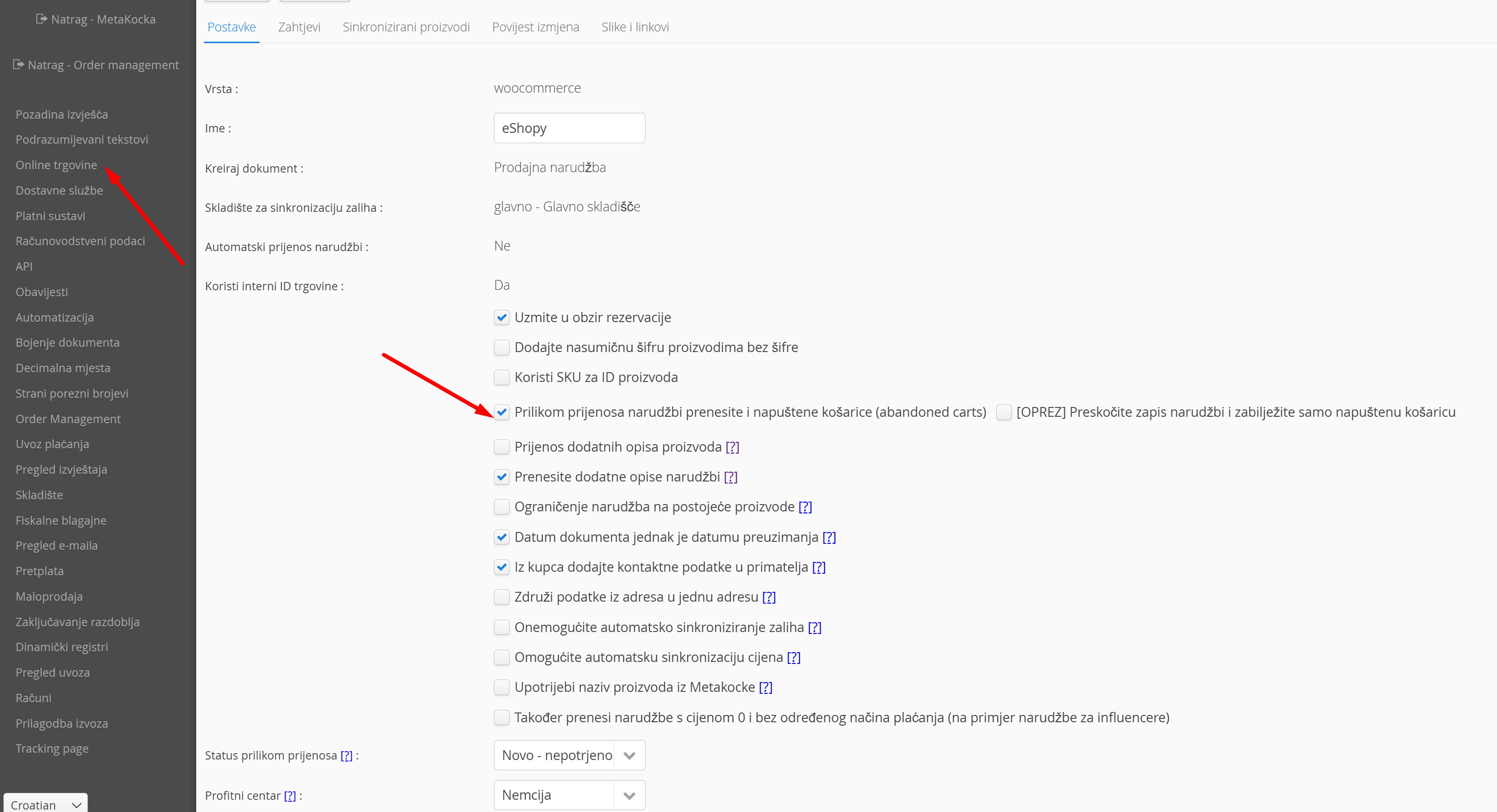This screenshot has height=812, width=1497.
Task: Open Croatian language selector
Action: click(x=45, y=805)
